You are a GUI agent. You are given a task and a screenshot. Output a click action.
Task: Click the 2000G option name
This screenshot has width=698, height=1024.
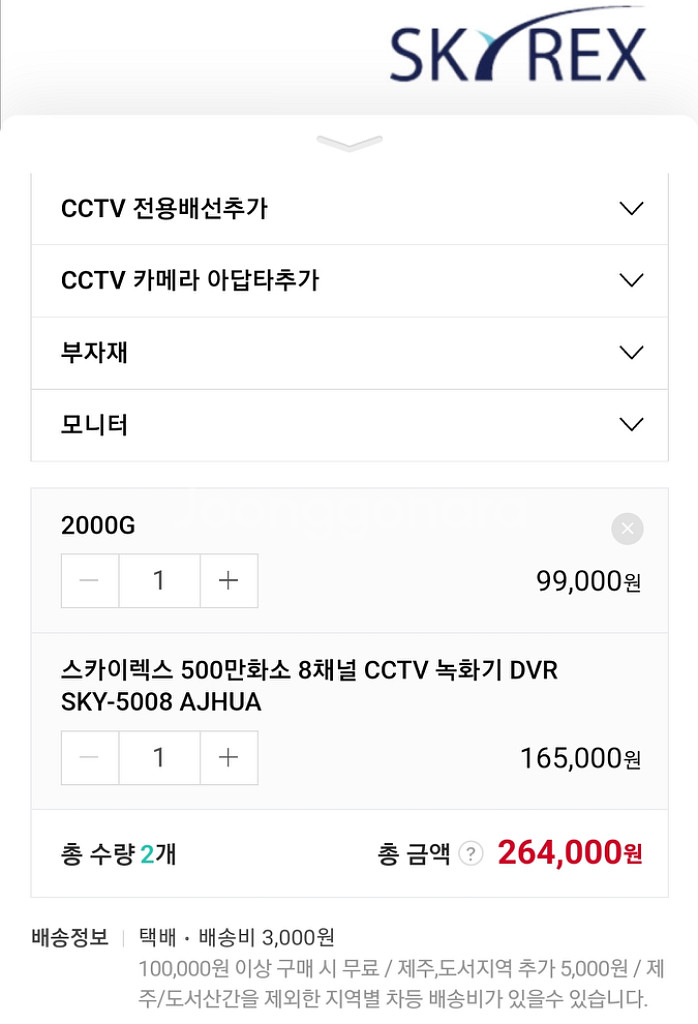coord(98,526)
